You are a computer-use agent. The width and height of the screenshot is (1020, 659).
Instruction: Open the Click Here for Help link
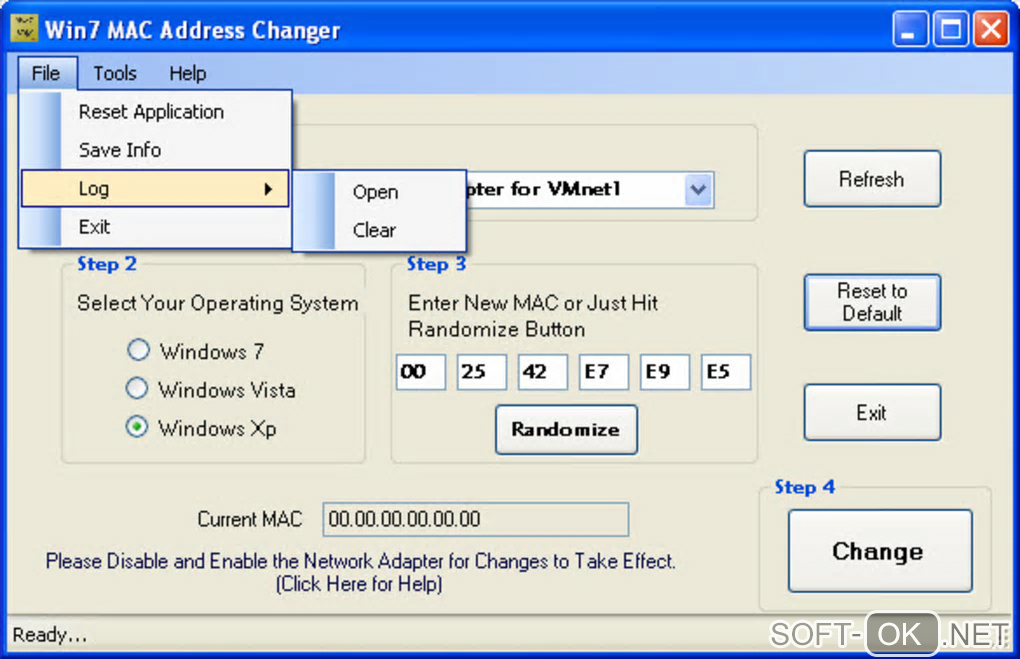tap(359, 584)
